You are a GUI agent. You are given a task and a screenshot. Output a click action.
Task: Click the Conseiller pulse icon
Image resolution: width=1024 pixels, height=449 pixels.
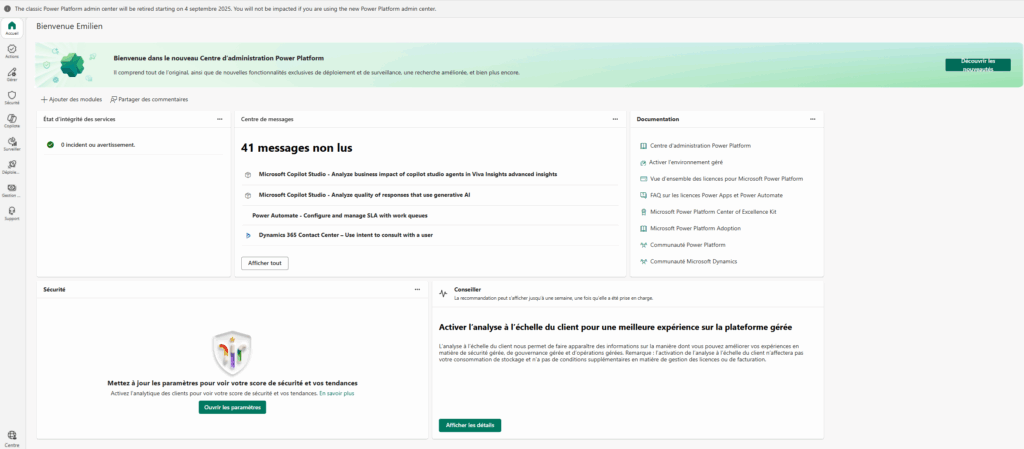443,294
